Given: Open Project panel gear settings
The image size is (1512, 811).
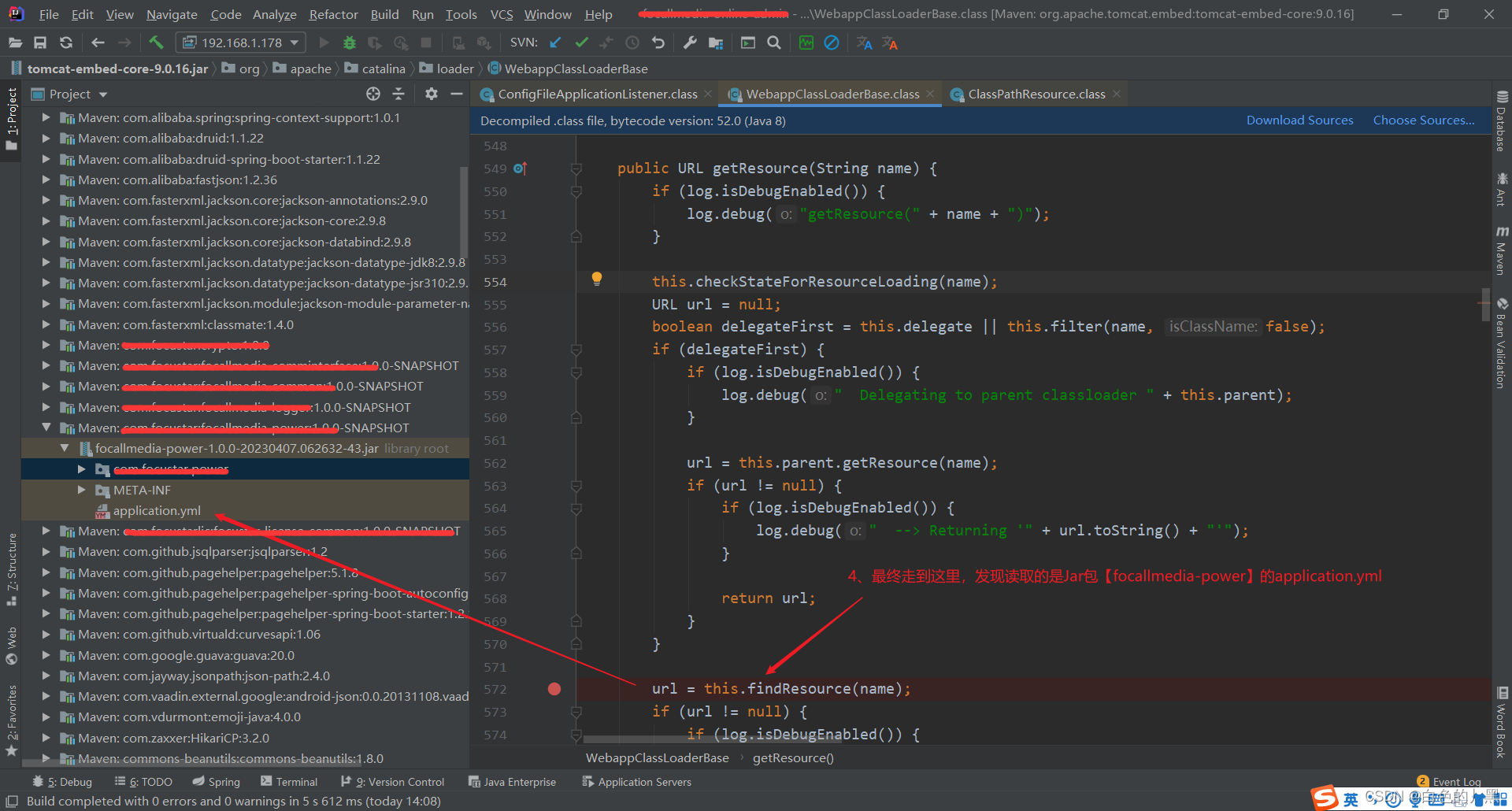Looking at the screenshot, I should tap(431, 94).
